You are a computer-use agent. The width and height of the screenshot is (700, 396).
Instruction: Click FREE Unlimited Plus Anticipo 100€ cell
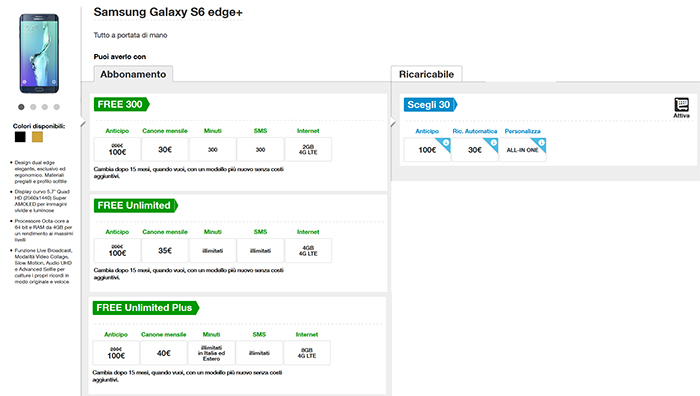(116, 353)
